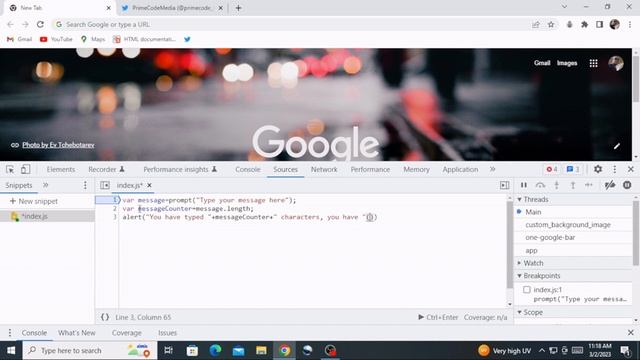The height and width of the screenshot is (360, 640).
Task: Open the Snippets pane three-dot menu
Action: (x=85, y=185)
